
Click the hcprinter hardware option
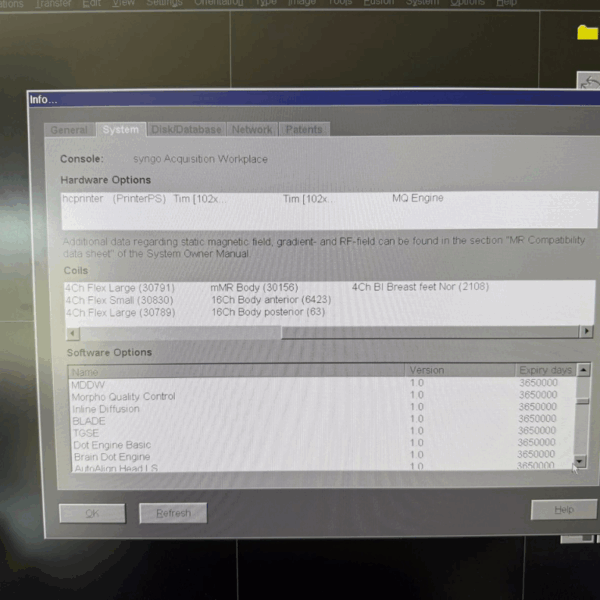[x=83, y=199]
